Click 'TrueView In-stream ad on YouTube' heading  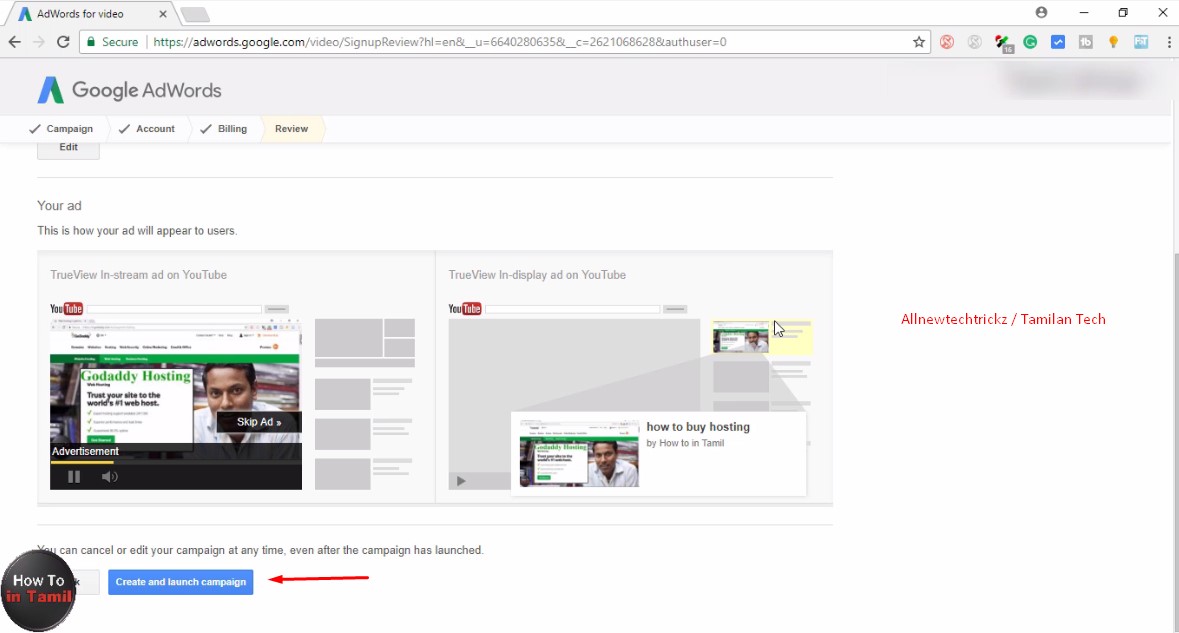tap(138, 275)
